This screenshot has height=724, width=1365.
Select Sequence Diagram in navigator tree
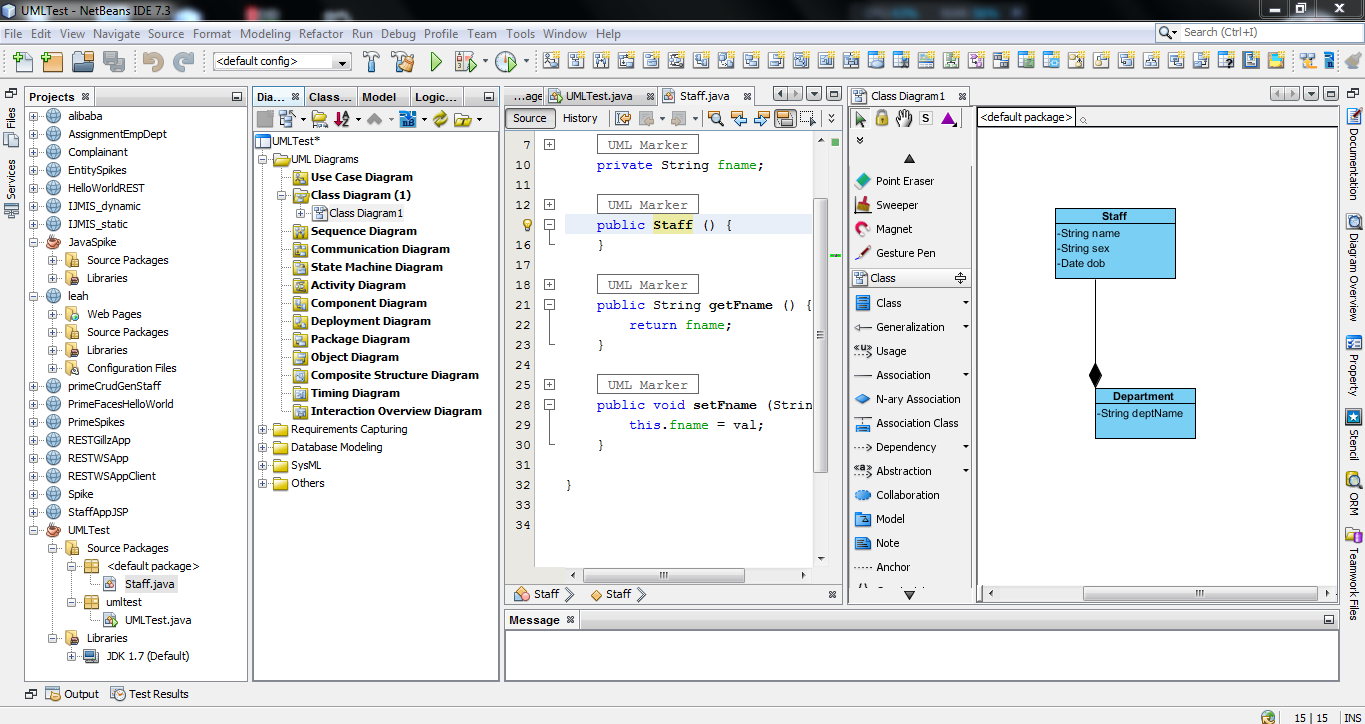pos(355,231)
